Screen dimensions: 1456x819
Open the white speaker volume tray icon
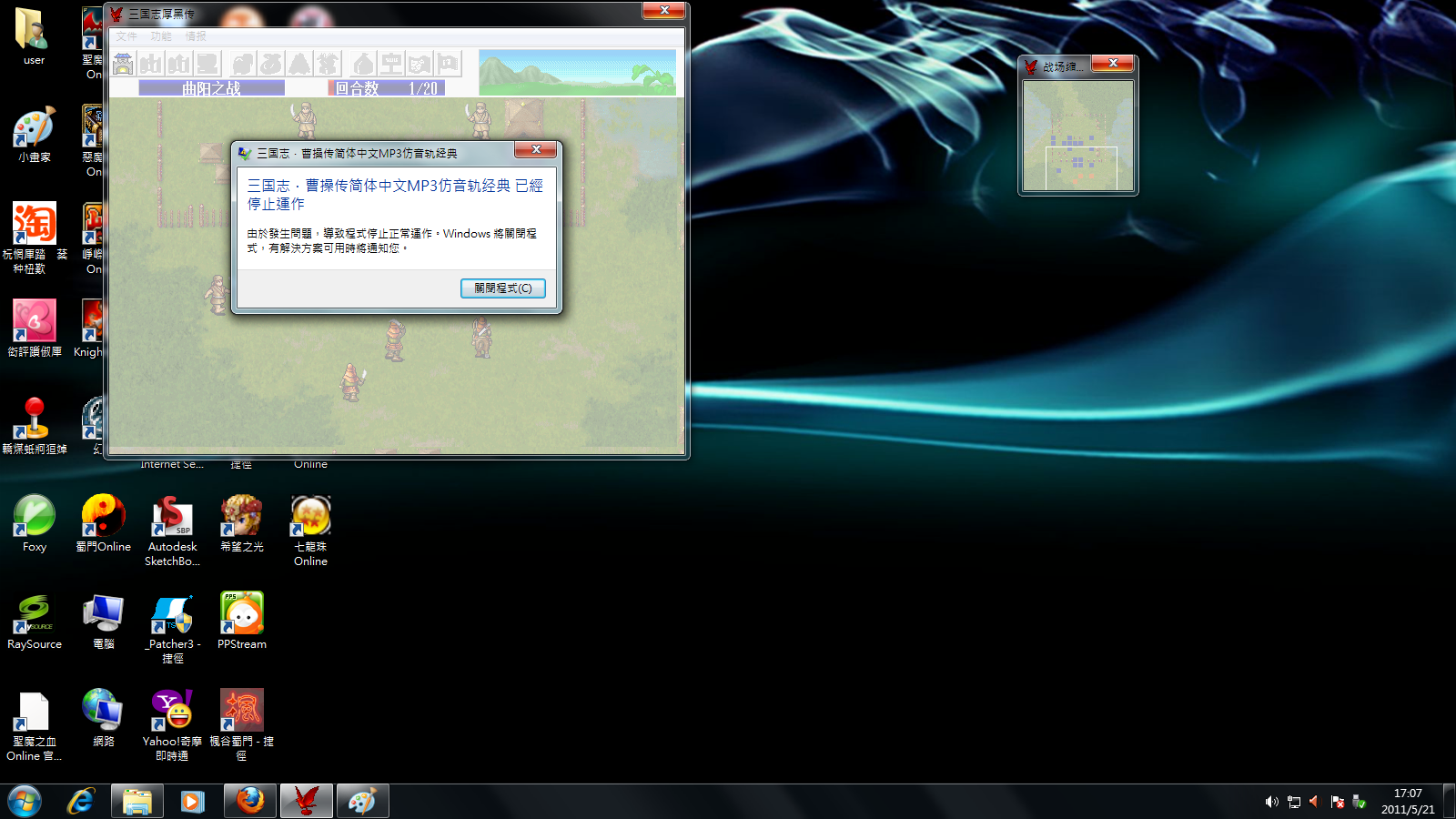click(x=1271, y=802)
